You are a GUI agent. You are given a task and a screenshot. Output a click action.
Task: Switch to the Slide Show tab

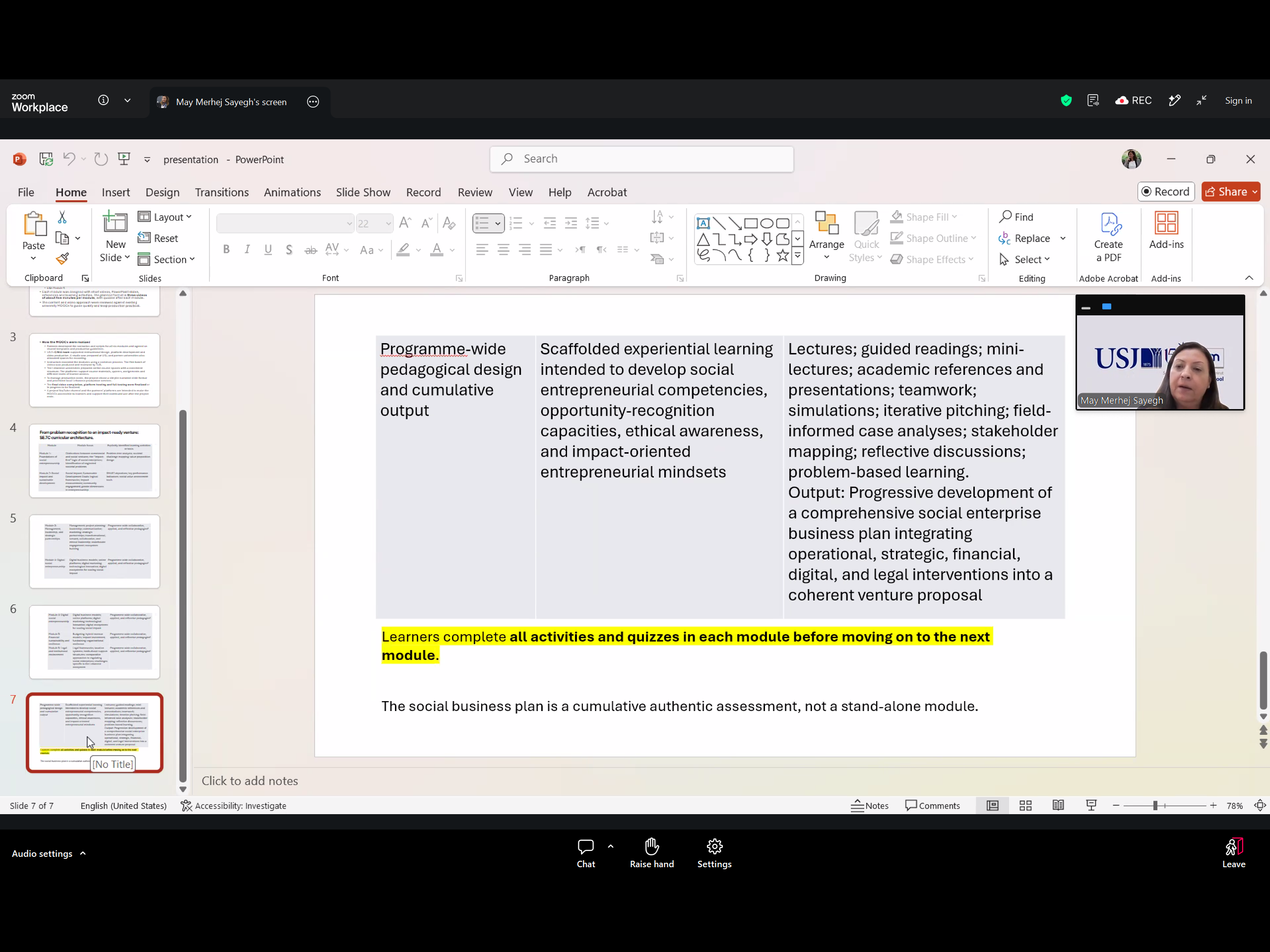coord(363,192)
